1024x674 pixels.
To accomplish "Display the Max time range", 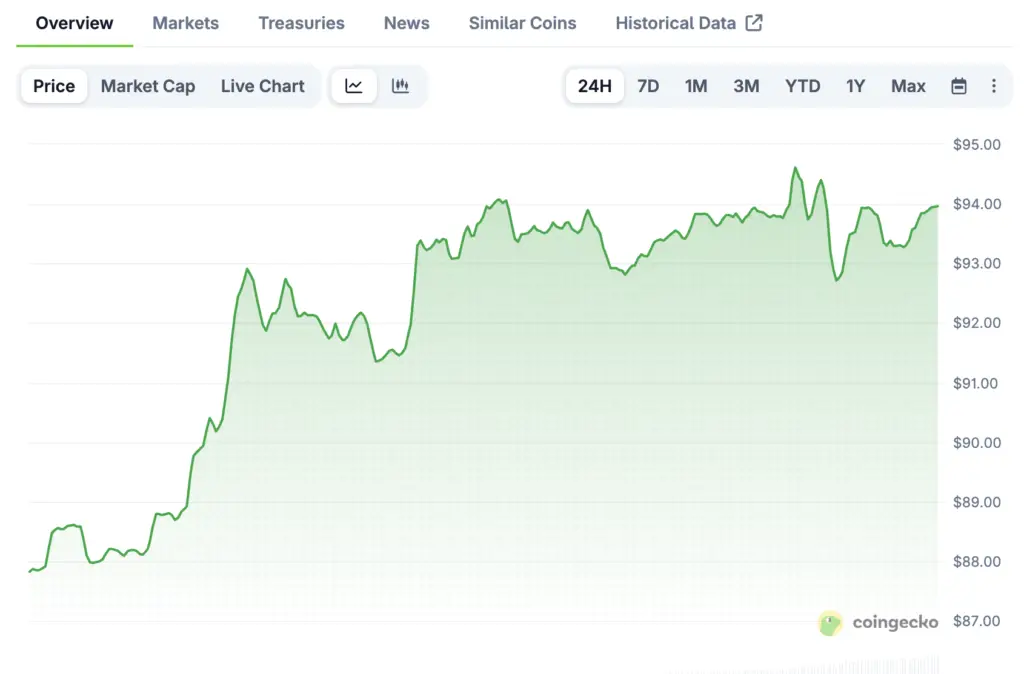I will 908,86.
